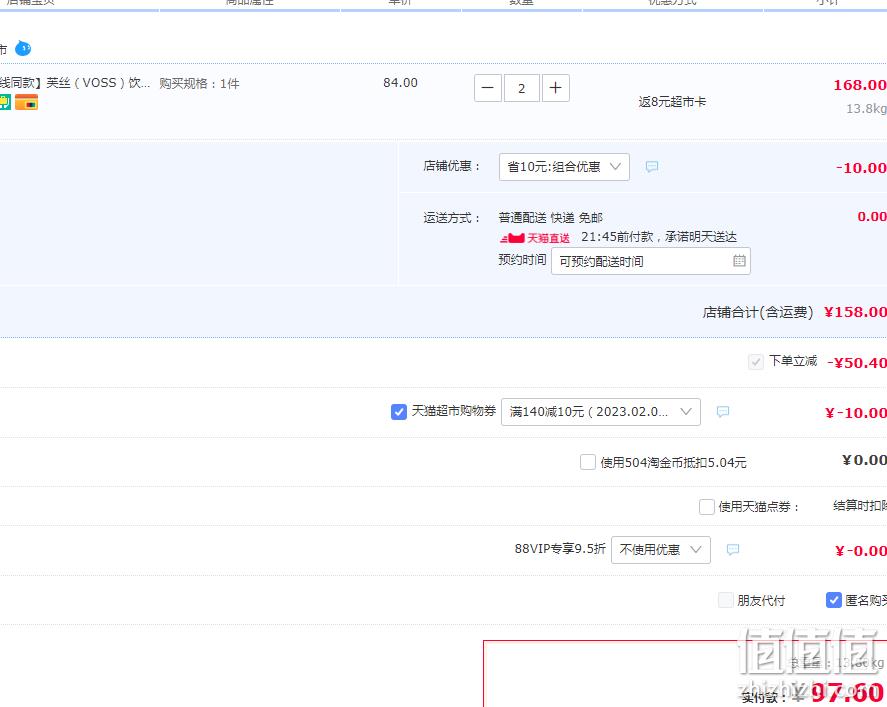Click the ¥-10.00 coupon discount amount
Screen dimensions: 887x707
(x=856, y=413)
